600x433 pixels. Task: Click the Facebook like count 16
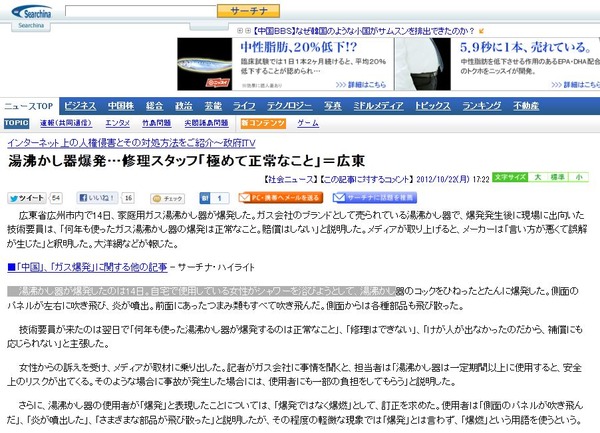coord(128,198)
